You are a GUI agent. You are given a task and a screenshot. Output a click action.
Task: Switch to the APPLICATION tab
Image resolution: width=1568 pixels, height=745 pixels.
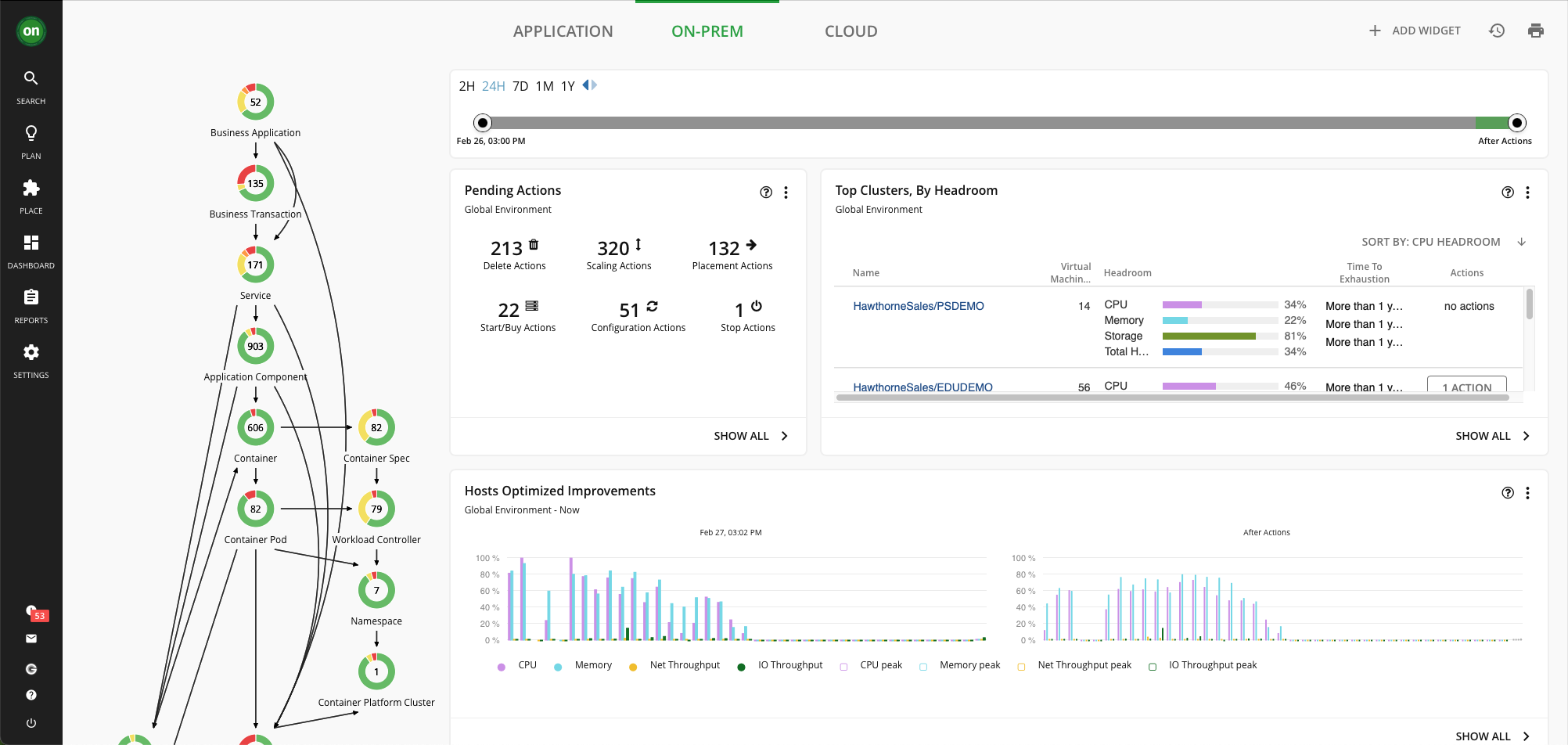tap(563, 31)
